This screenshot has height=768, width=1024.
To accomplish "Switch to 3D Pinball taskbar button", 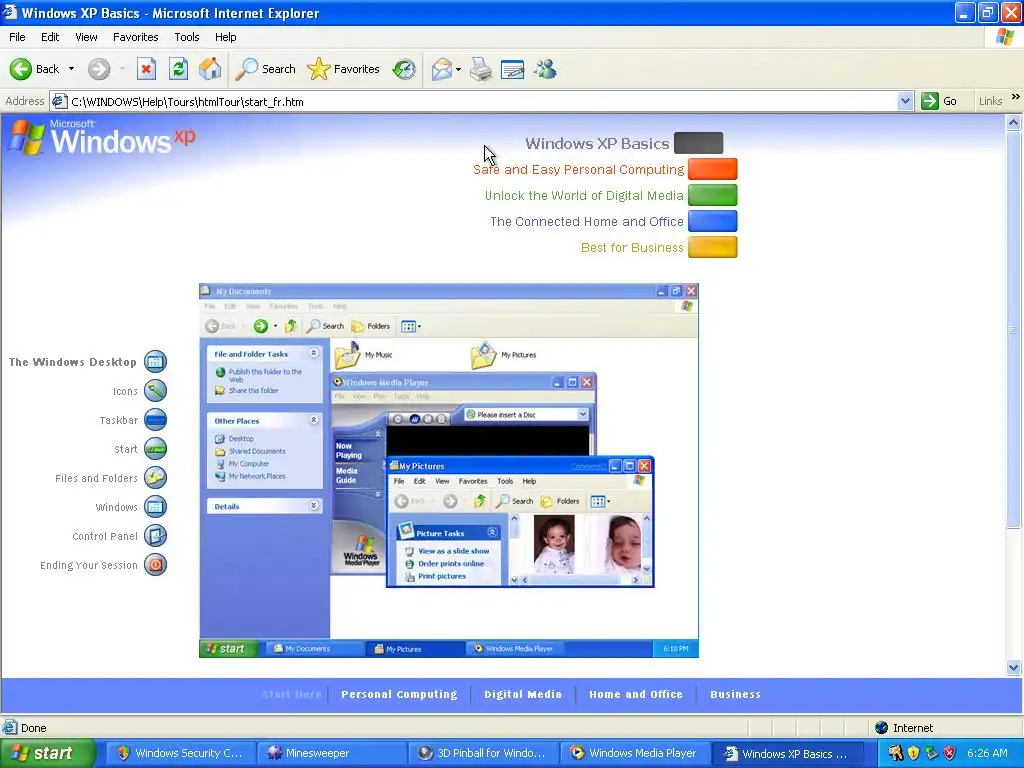I will pyautogui.click(x=482, y=753).
